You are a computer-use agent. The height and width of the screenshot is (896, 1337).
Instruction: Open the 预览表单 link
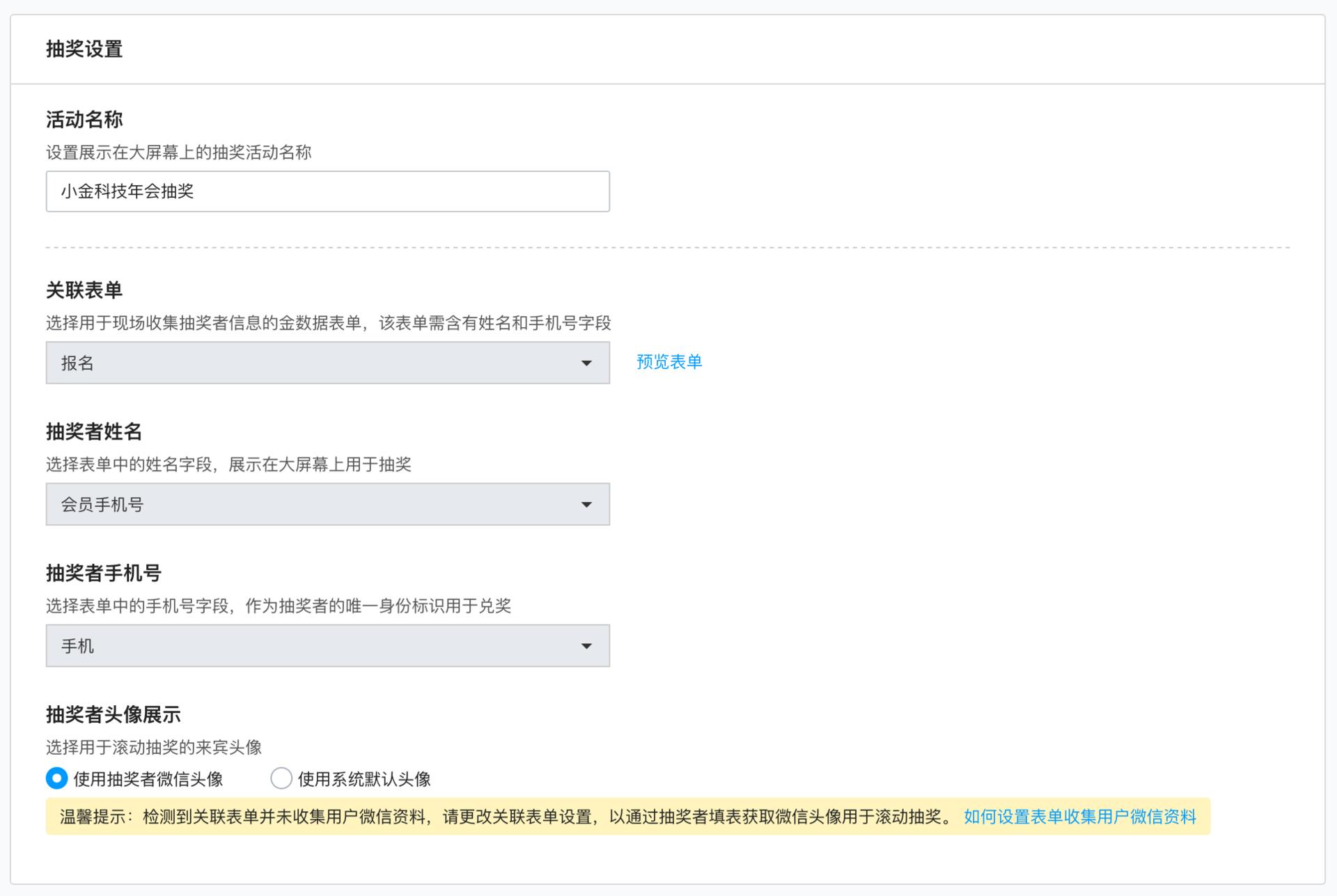668,362
